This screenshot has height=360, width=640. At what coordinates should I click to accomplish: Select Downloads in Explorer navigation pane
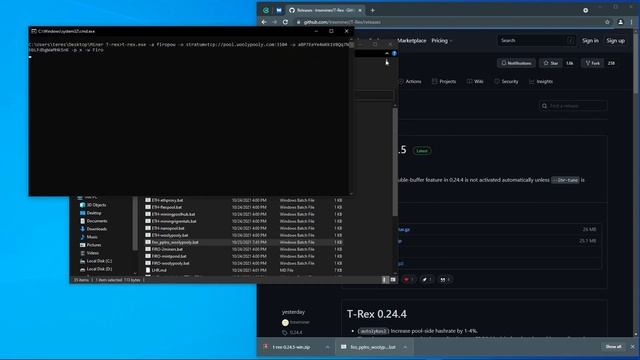[x=93, y=229]
